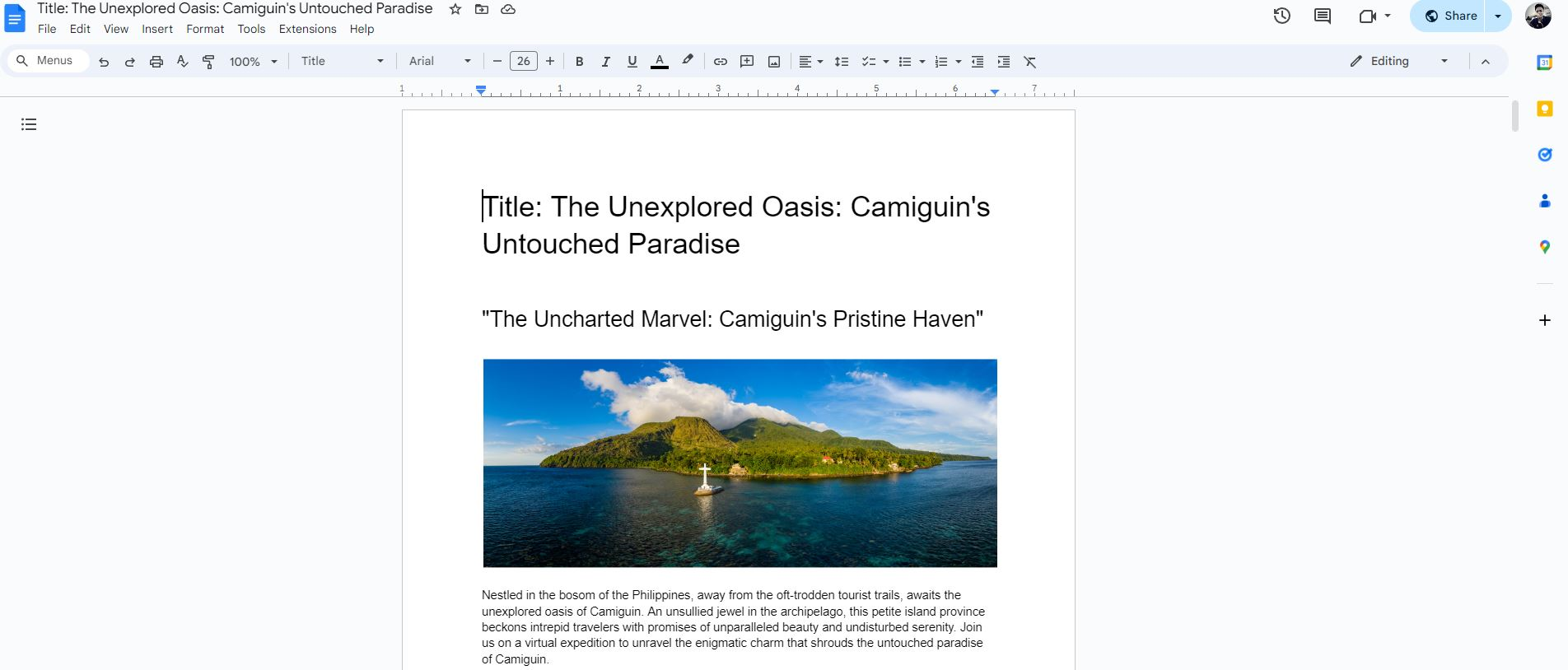Show all comments icon
Viewport: 1568px width, 670px height.
[1323, 16]
